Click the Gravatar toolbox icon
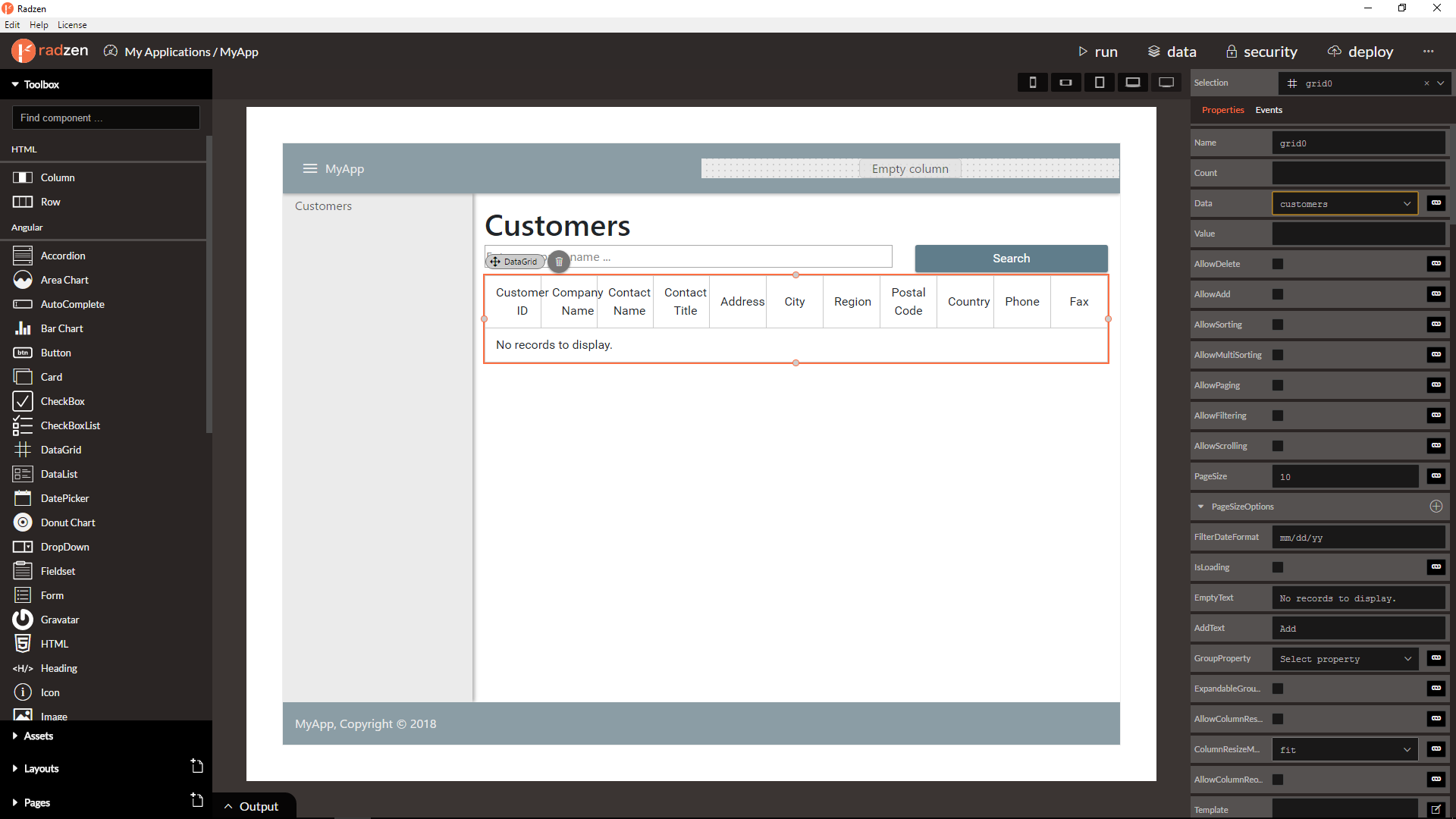 [23, 620]
